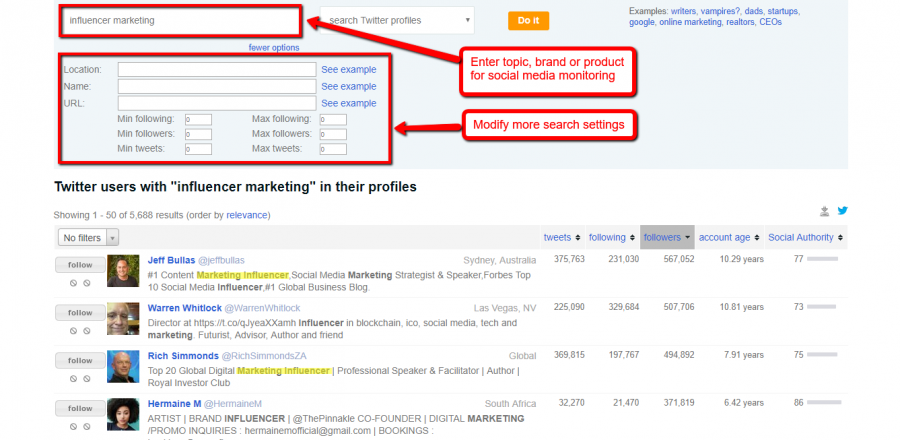Collapse settings with 'fewer options' link
This screenshot has height=440, width=900.
(x=274, y=48)
